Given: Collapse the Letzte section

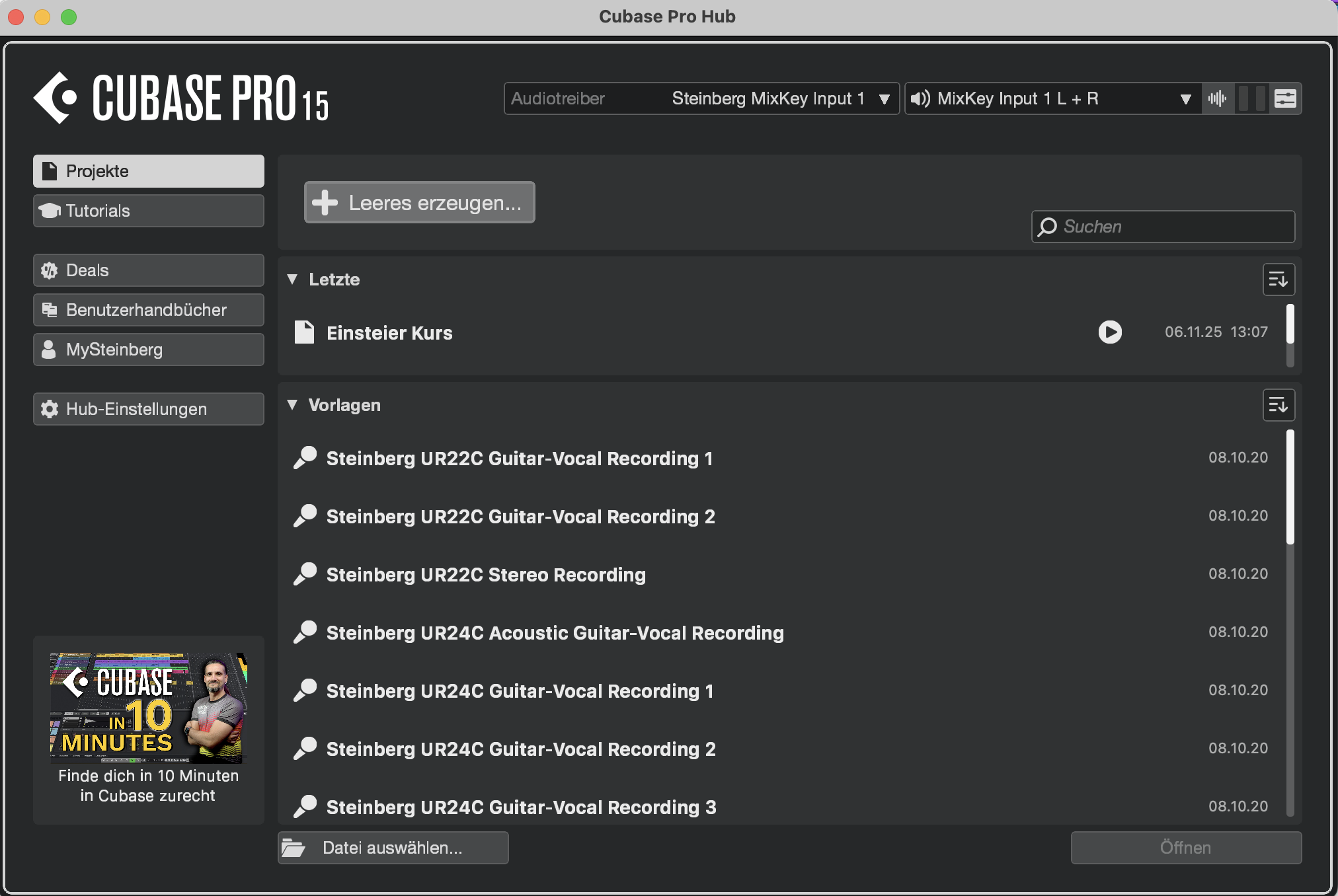Looking at the screenshot, I should click(x=292, y=280).
